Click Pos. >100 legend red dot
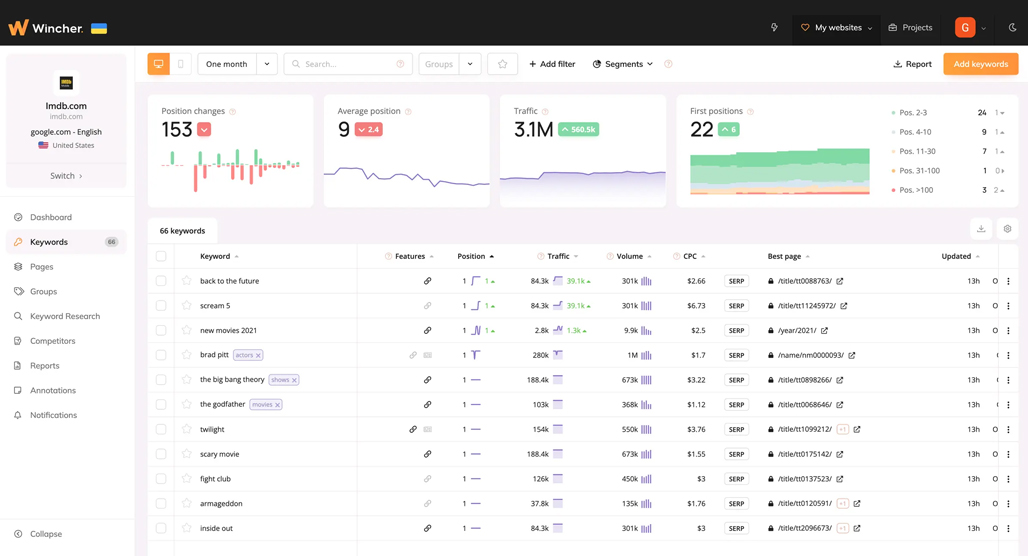 pyautogui.click(x=893, y=190)
